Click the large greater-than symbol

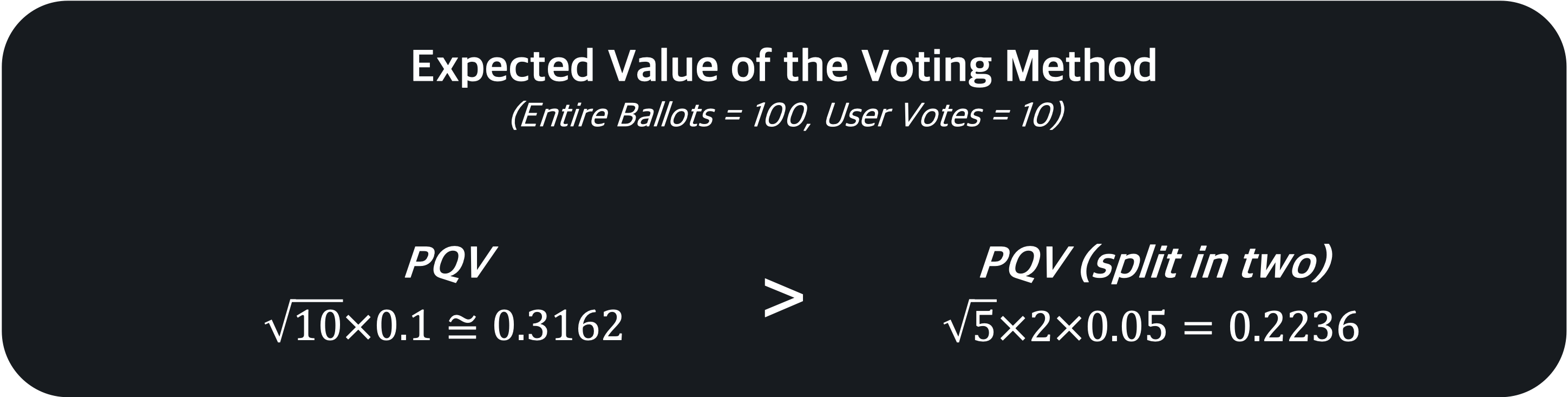click(783, 298)
